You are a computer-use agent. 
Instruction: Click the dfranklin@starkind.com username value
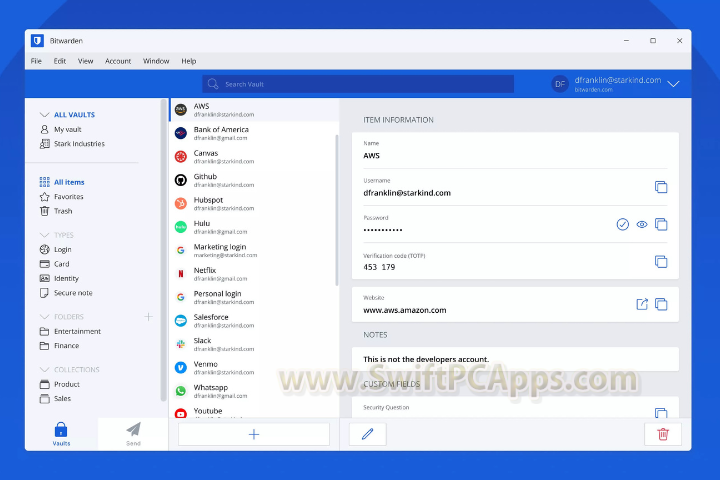tap(407, 193)
